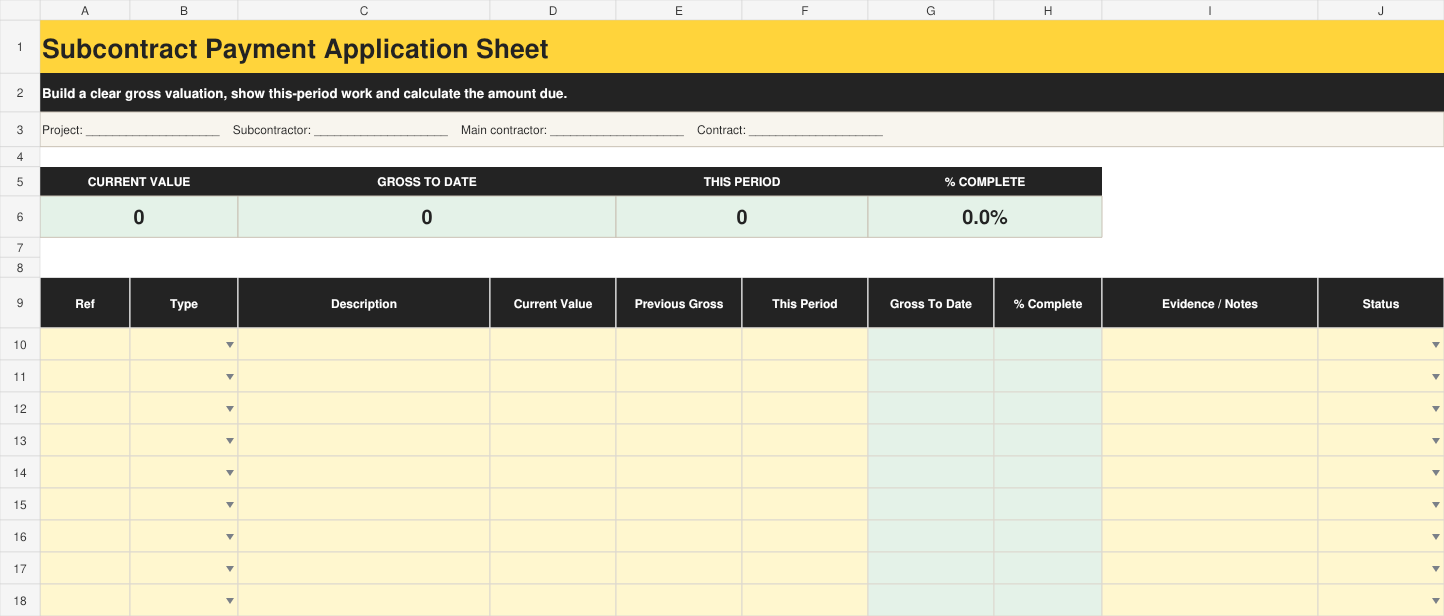Open the Status dropdown in row 12
Screen dimensions: 1444x616
pyautogui.click(x=1436, y=409)
